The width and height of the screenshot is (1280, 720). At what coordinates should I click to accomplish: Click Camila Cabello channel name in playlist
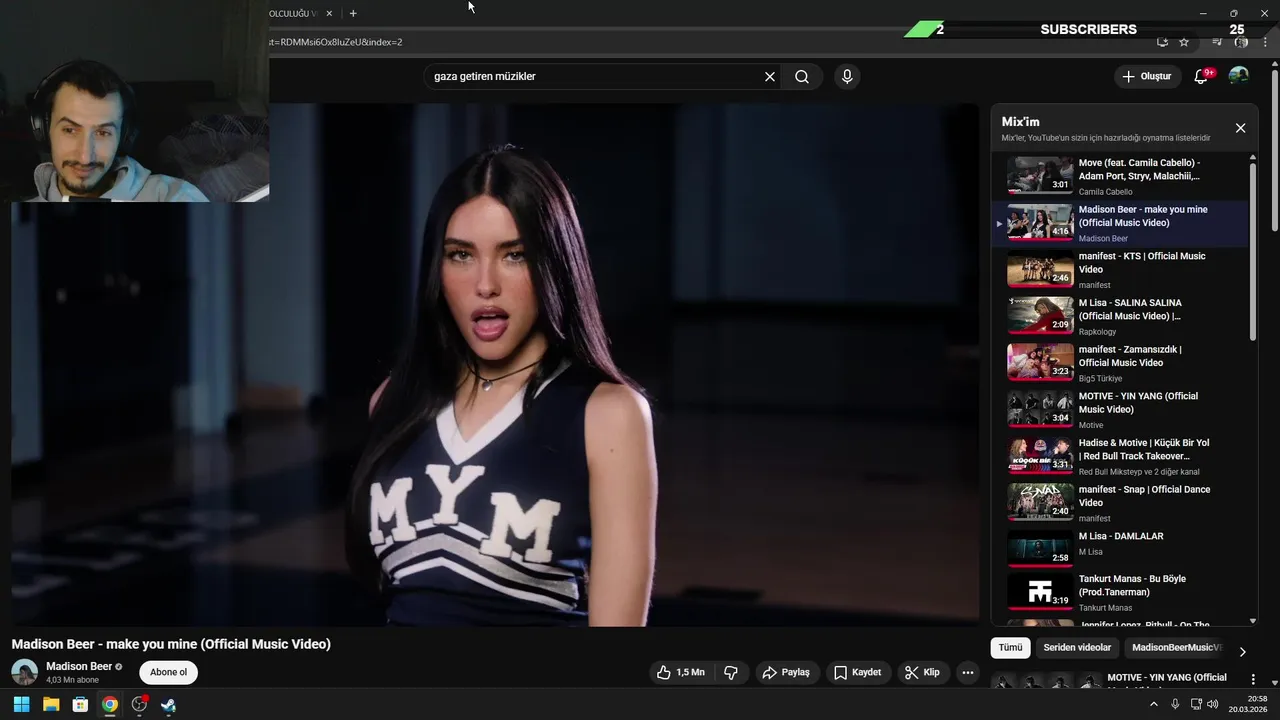tap(1105, 192)
